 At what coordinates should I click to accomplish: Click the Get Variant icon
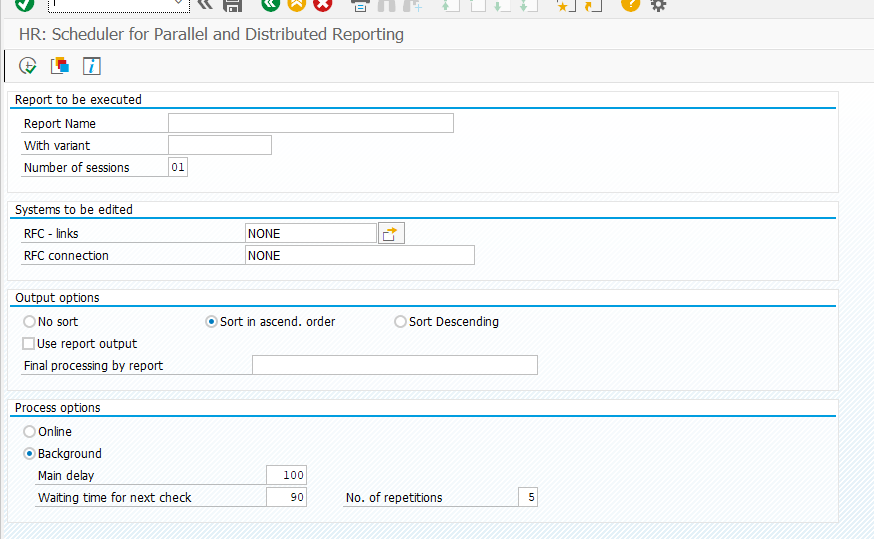(60, 66)
